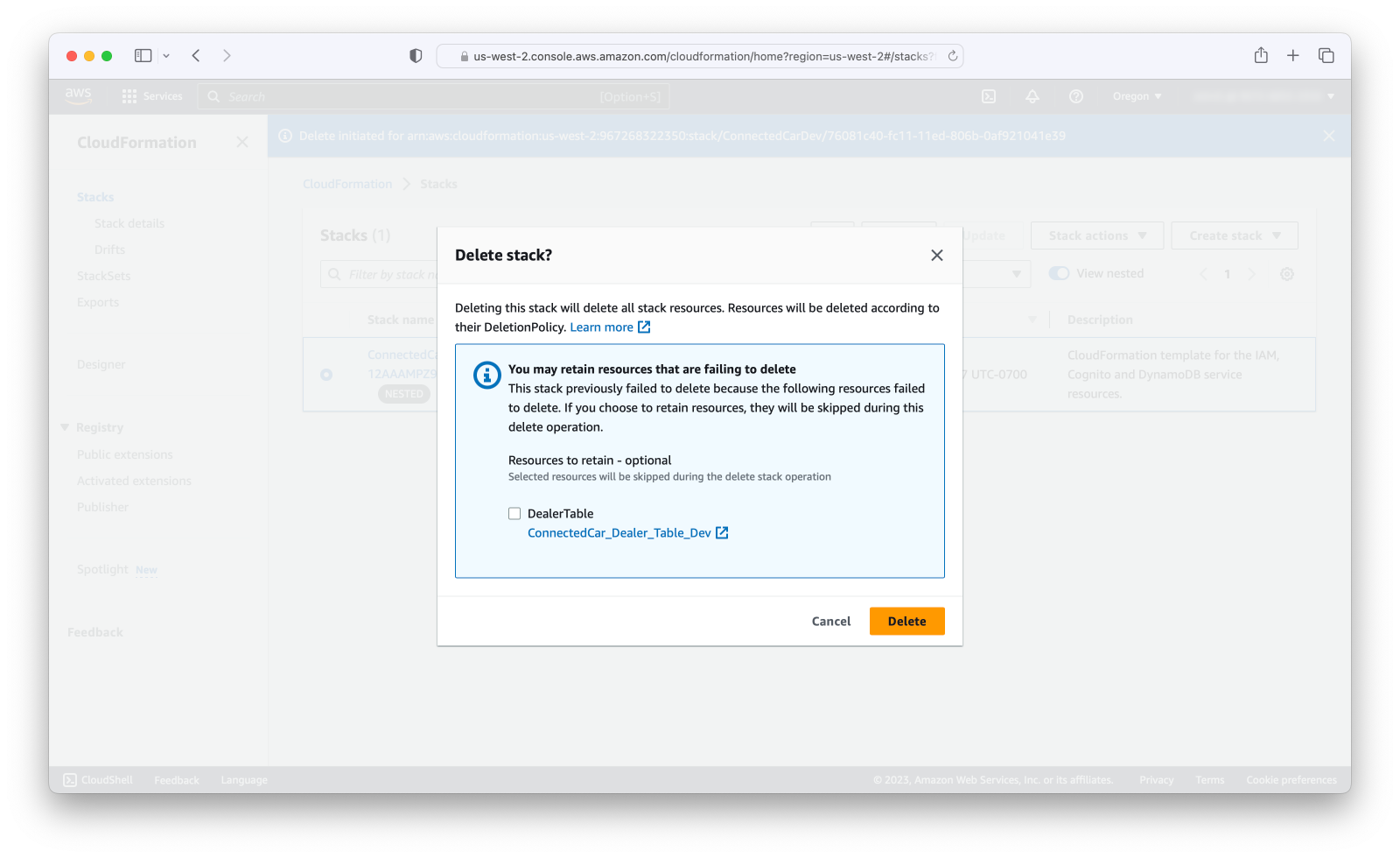Open the stacks table preferences gear
The image size is (1400, 858).
(1287, 274)
